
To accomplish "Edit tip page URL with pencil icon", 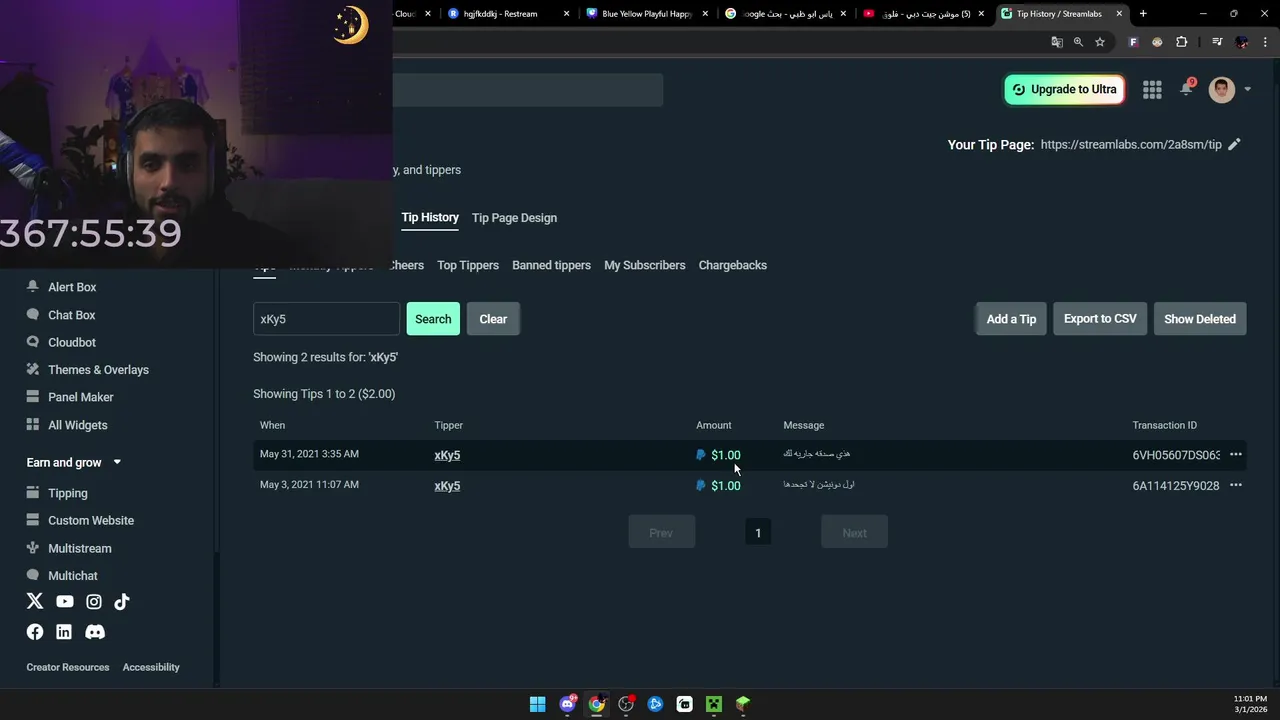I will 1234,145.
